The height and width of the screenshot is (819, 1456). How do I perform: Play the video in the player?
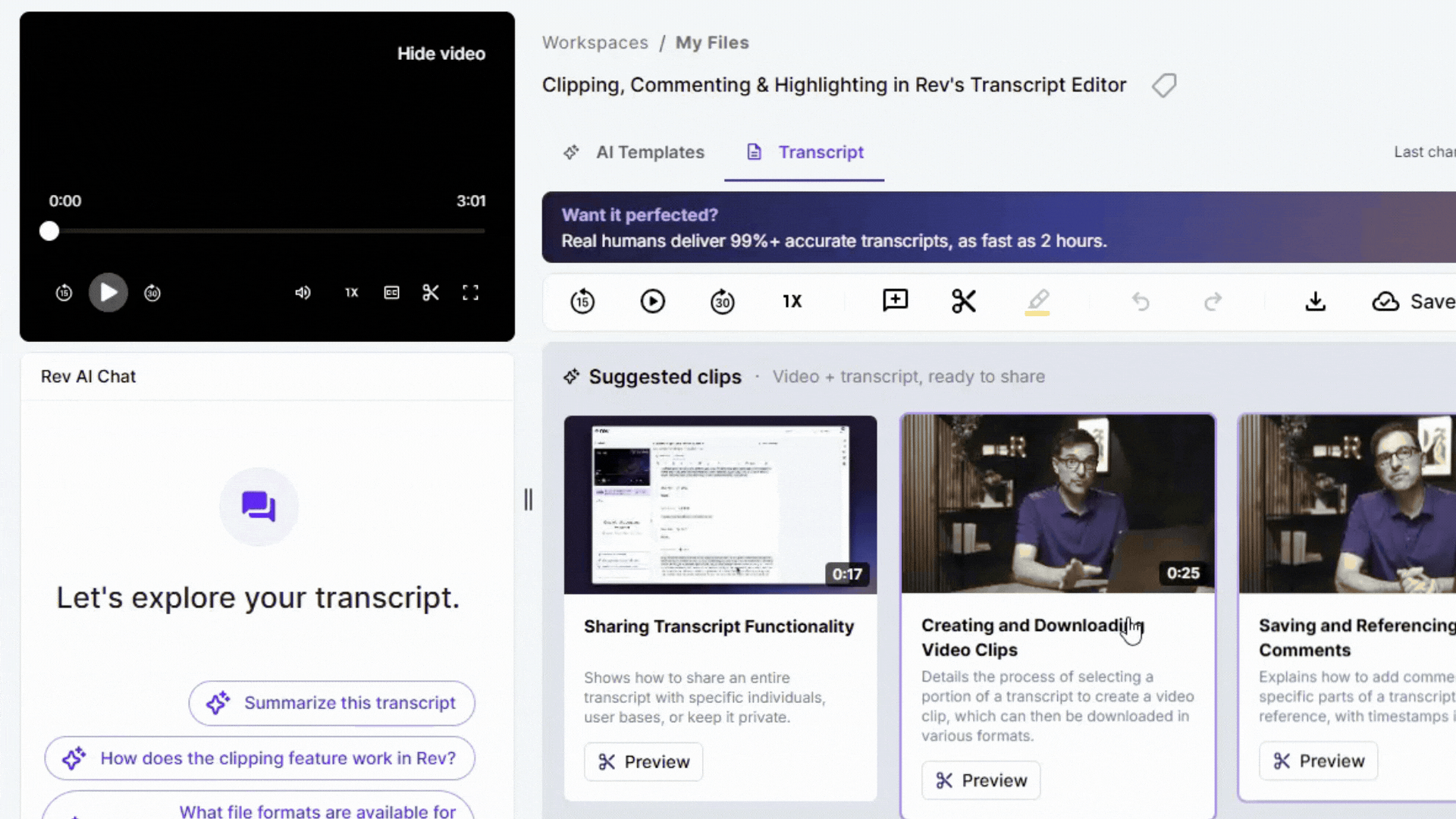(x=108, y=293)
